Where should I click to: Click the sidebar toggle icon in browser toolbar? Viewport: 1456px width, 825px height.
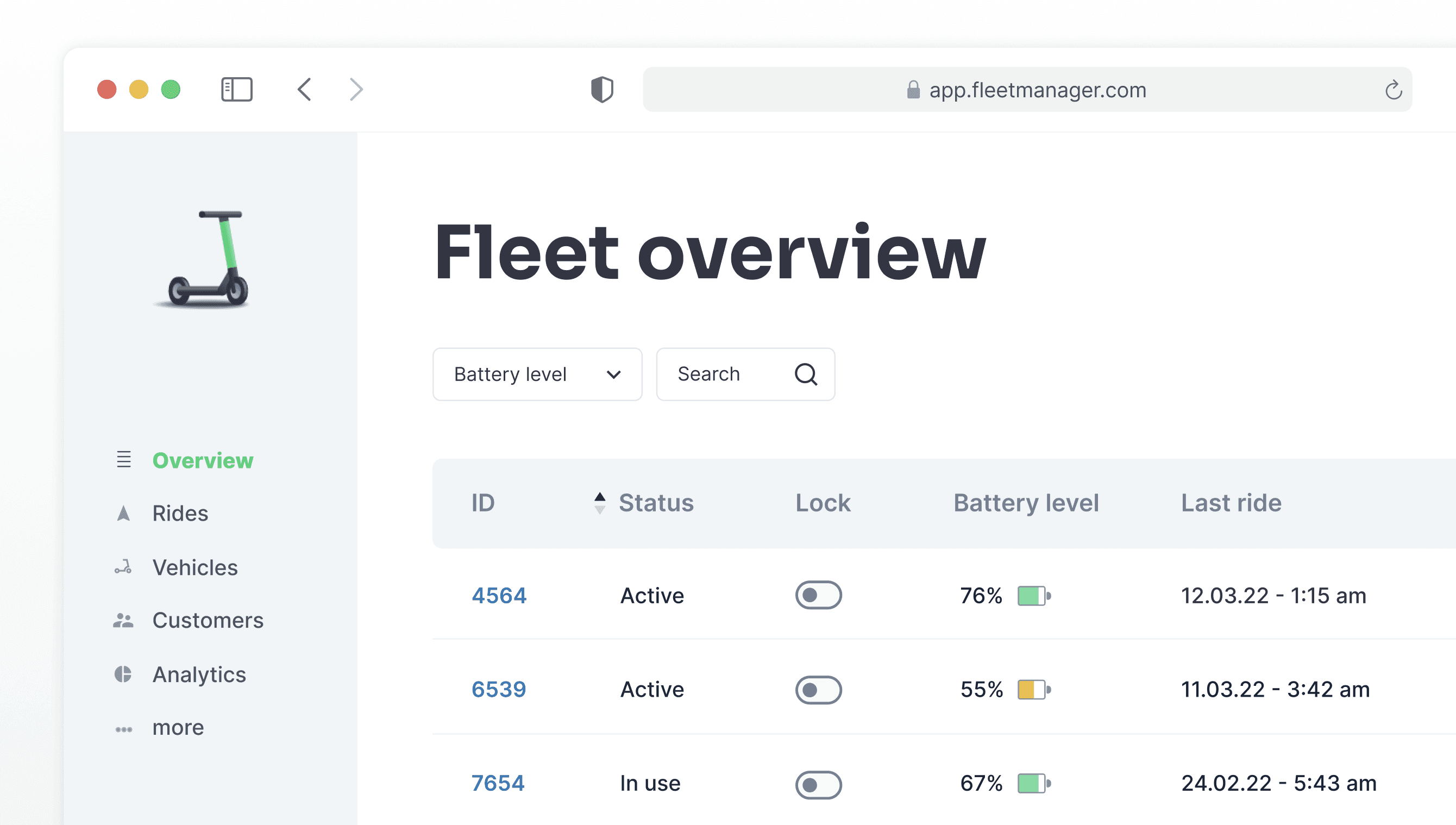(x=237, y=90)
